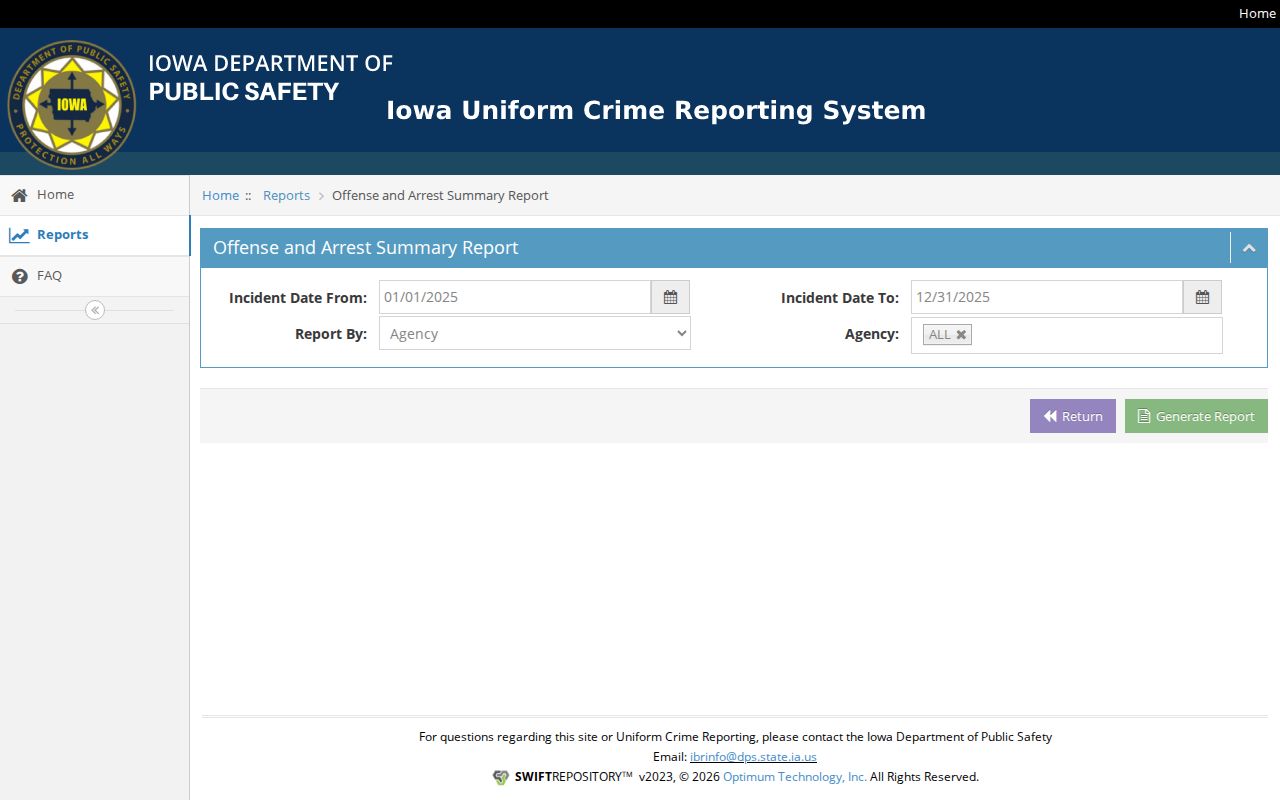Select Reports in the sidebar
1280x800 pixels.
click(x=95, y=235)
